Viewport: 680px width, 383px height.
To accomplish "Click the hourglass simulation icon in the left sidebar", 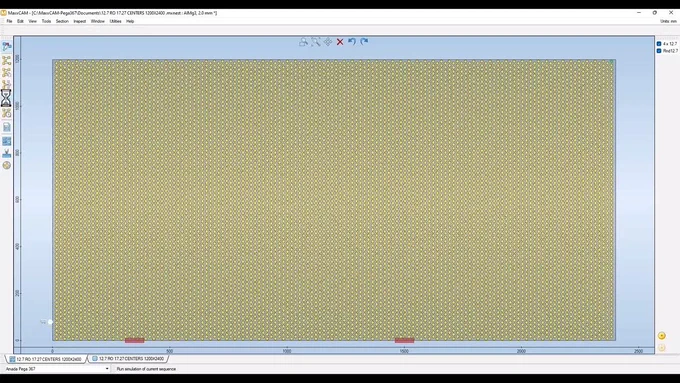I will tap(6, 98).
